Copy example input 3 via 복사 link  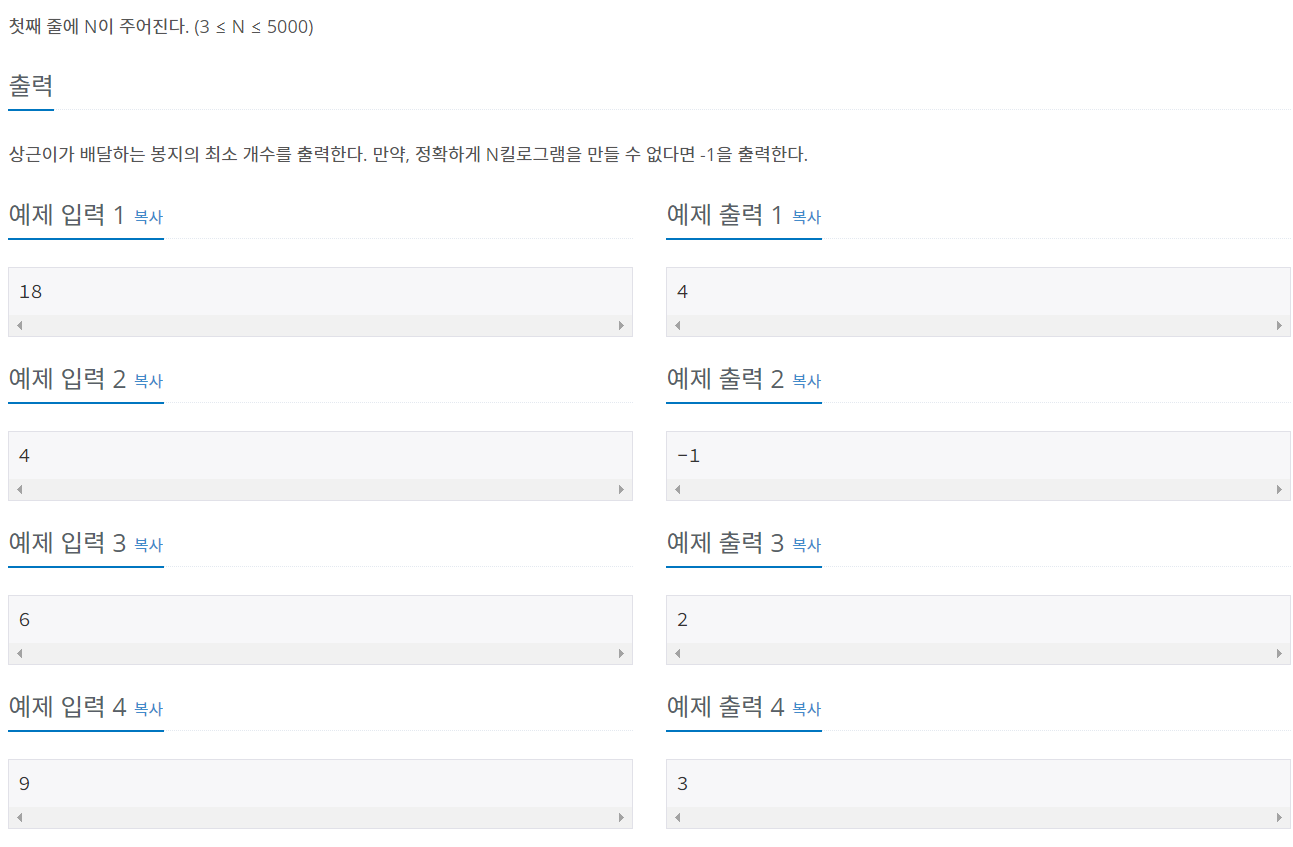(148, 545)
